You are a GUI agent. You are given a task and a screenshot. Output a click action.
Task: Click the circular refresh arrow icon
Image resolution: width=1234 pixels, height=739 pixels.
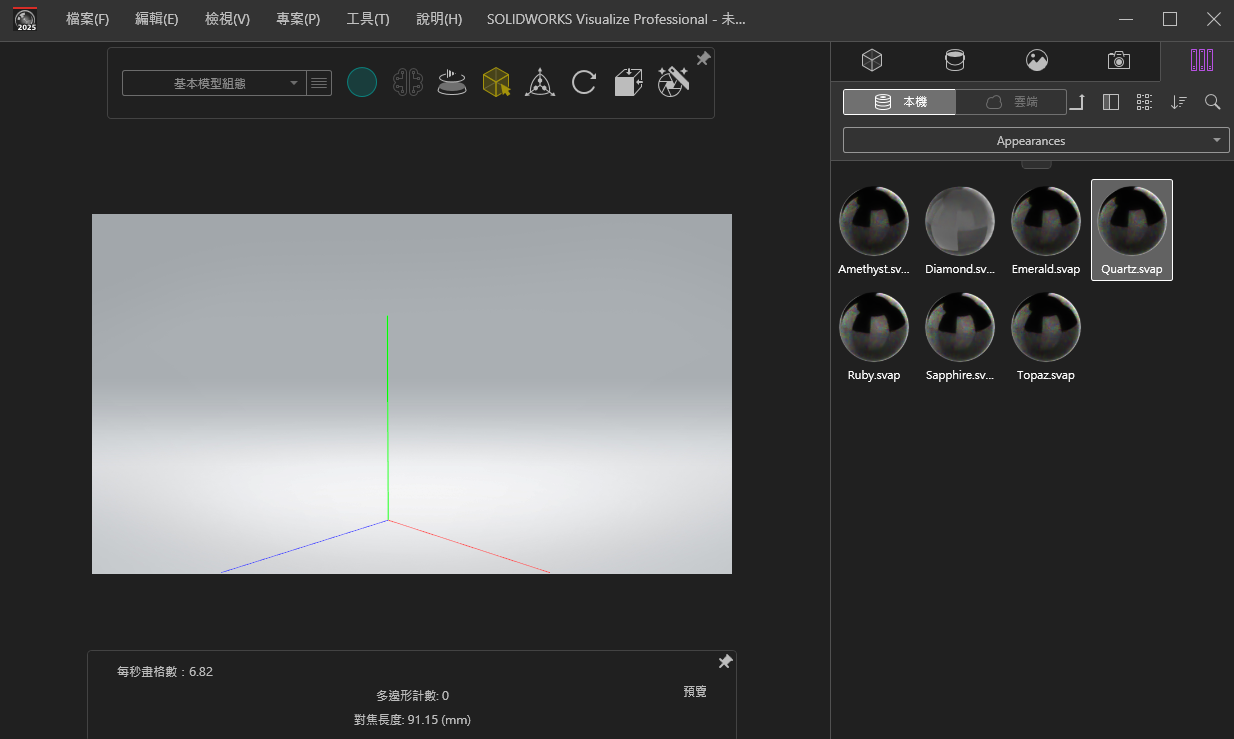point(584,83)
